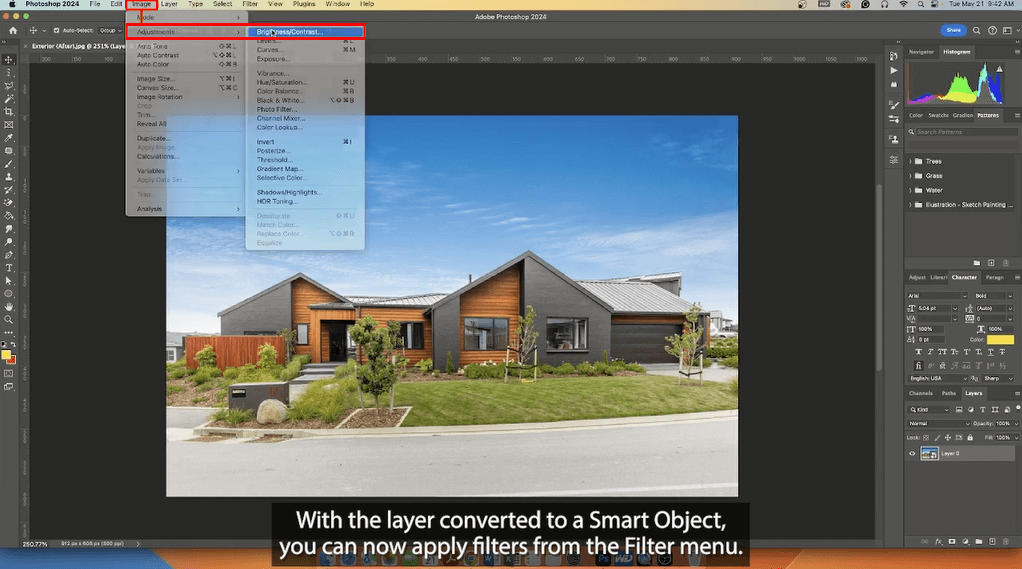1022x569 pixels.
Task: Open the English: USA language dropdown
Action: click(937, 378)
